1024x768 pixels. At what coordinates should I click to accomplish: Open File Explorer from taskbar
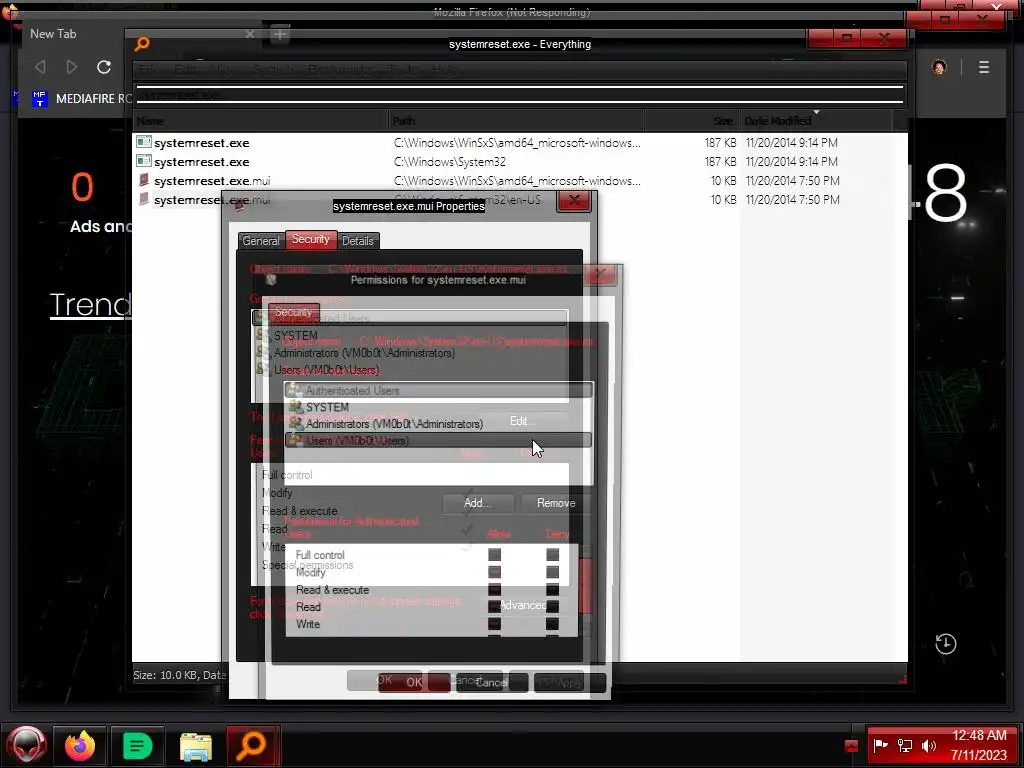pyautogui.click(x=195, y=747)
